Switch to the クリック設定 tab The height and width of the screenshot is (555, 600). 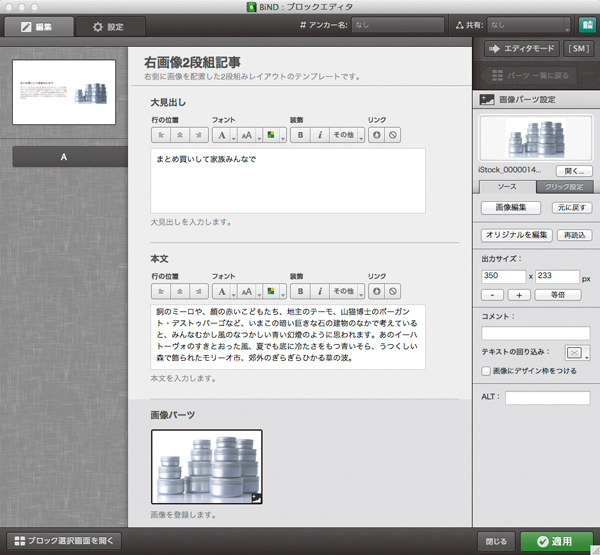(564, 187)
